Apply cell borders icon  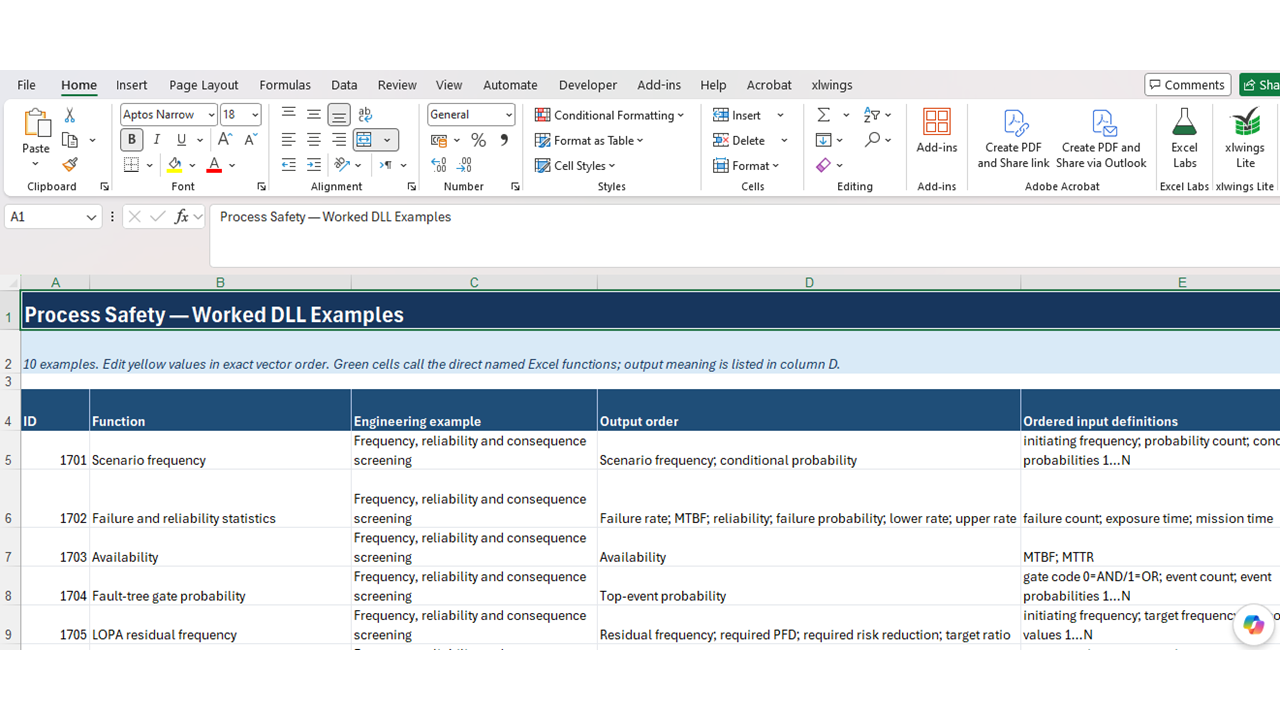click(x=131, y=165)
